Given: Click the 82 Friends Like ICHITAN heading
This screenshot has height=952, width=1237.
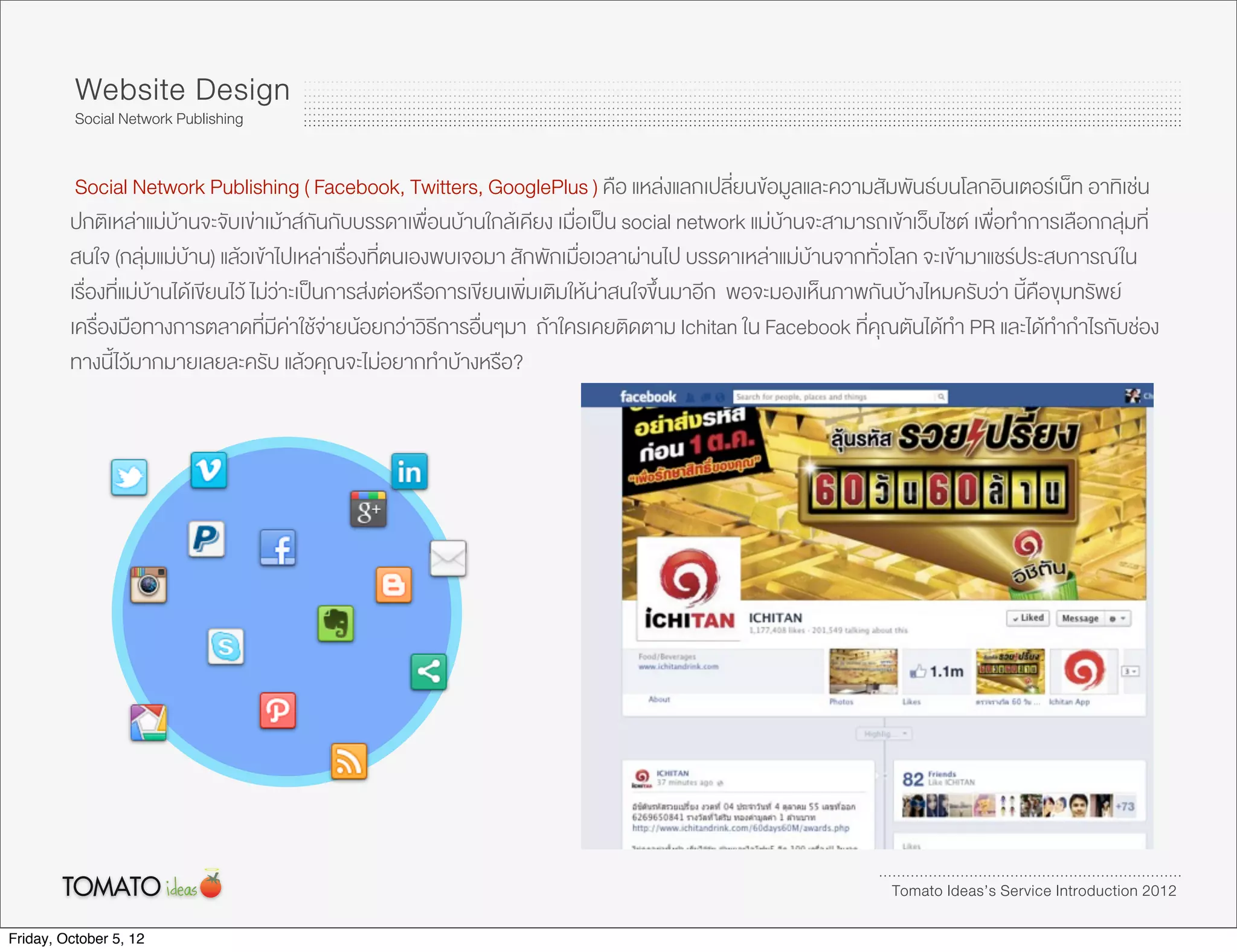Looking at the screenshot, I should pyautogui.click(x=939, y=779).
